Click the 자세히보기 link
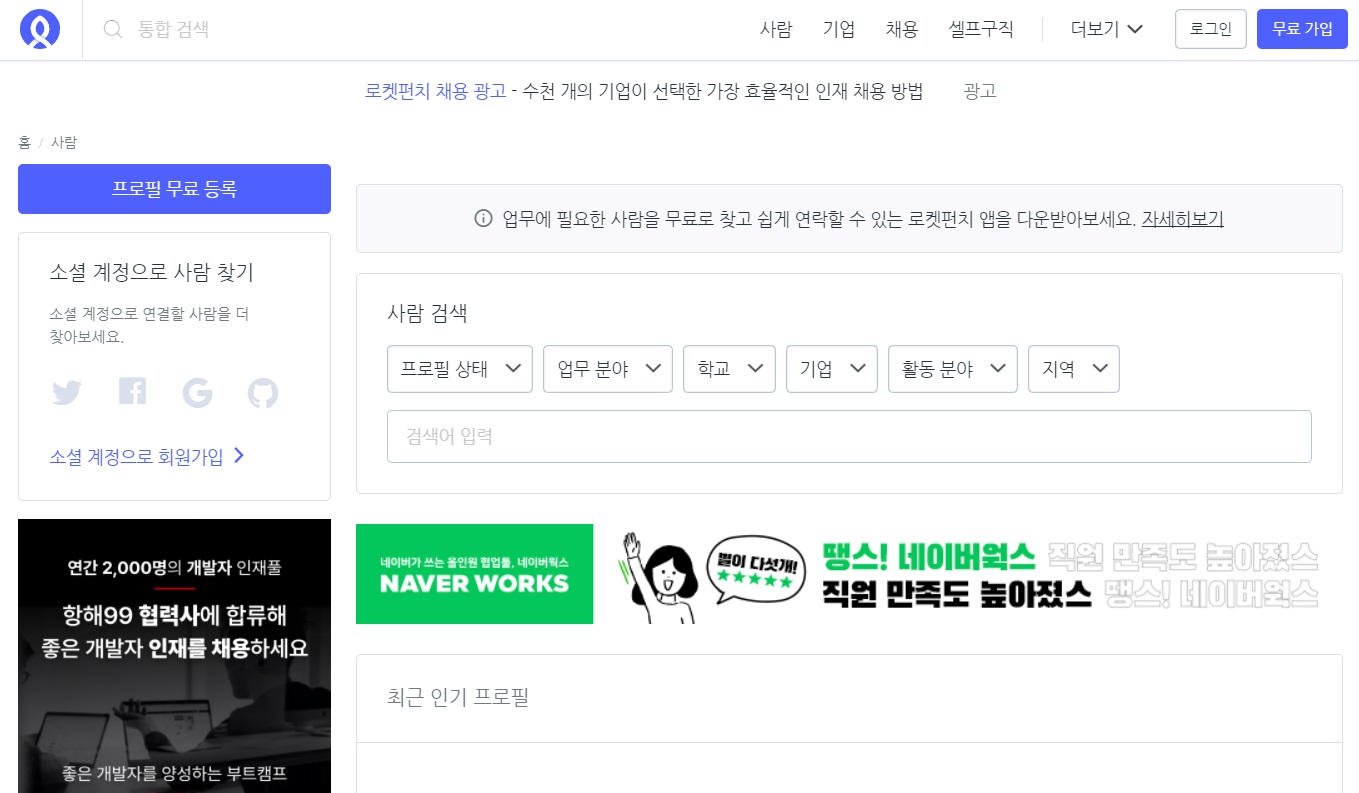The height and width of the screenshot is (793, 1359). click(1183, 219)
